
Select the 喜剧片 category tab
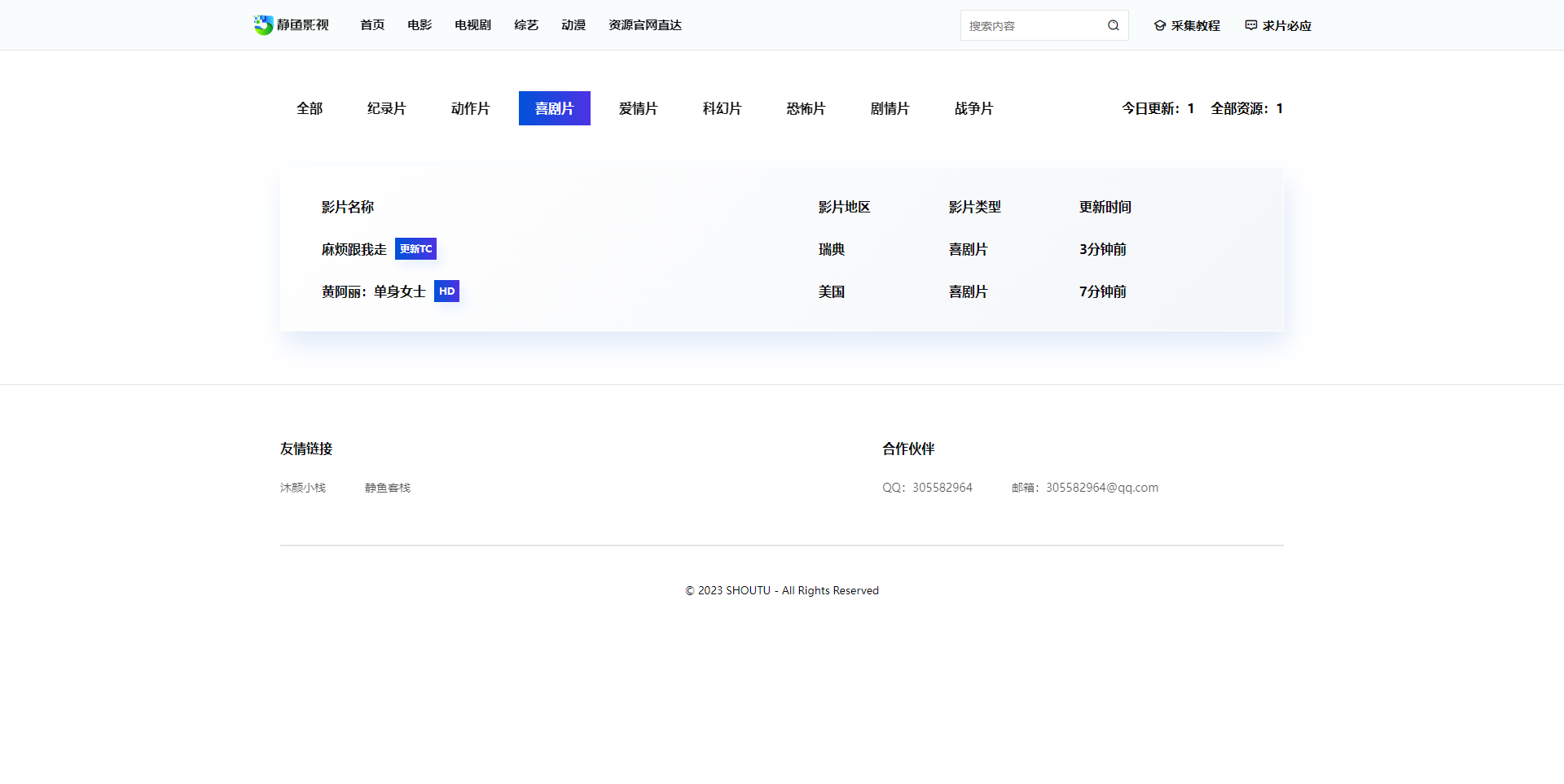tap(554, 108)
